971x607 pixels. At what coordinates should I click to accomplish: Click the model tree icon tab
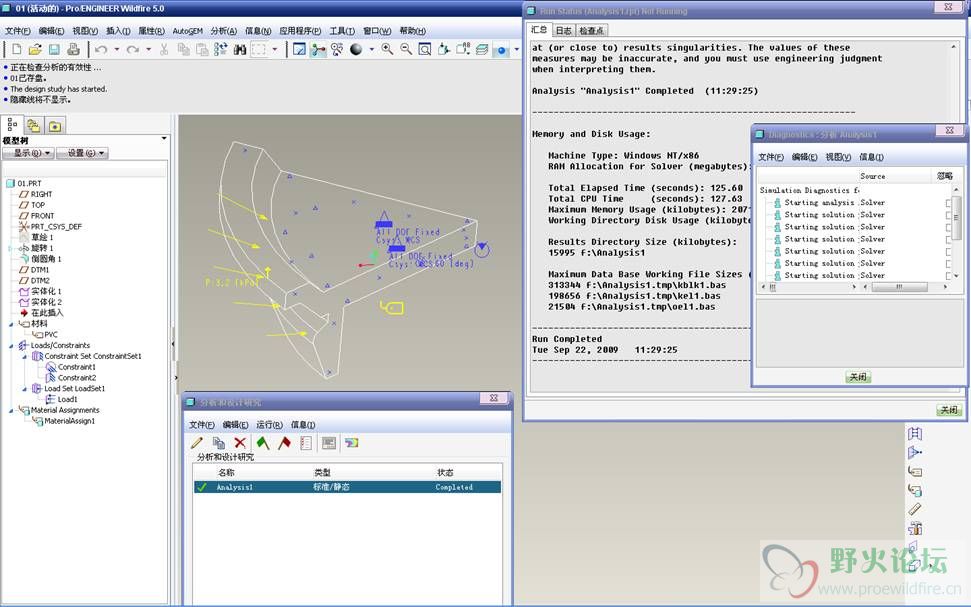(12, 125)
